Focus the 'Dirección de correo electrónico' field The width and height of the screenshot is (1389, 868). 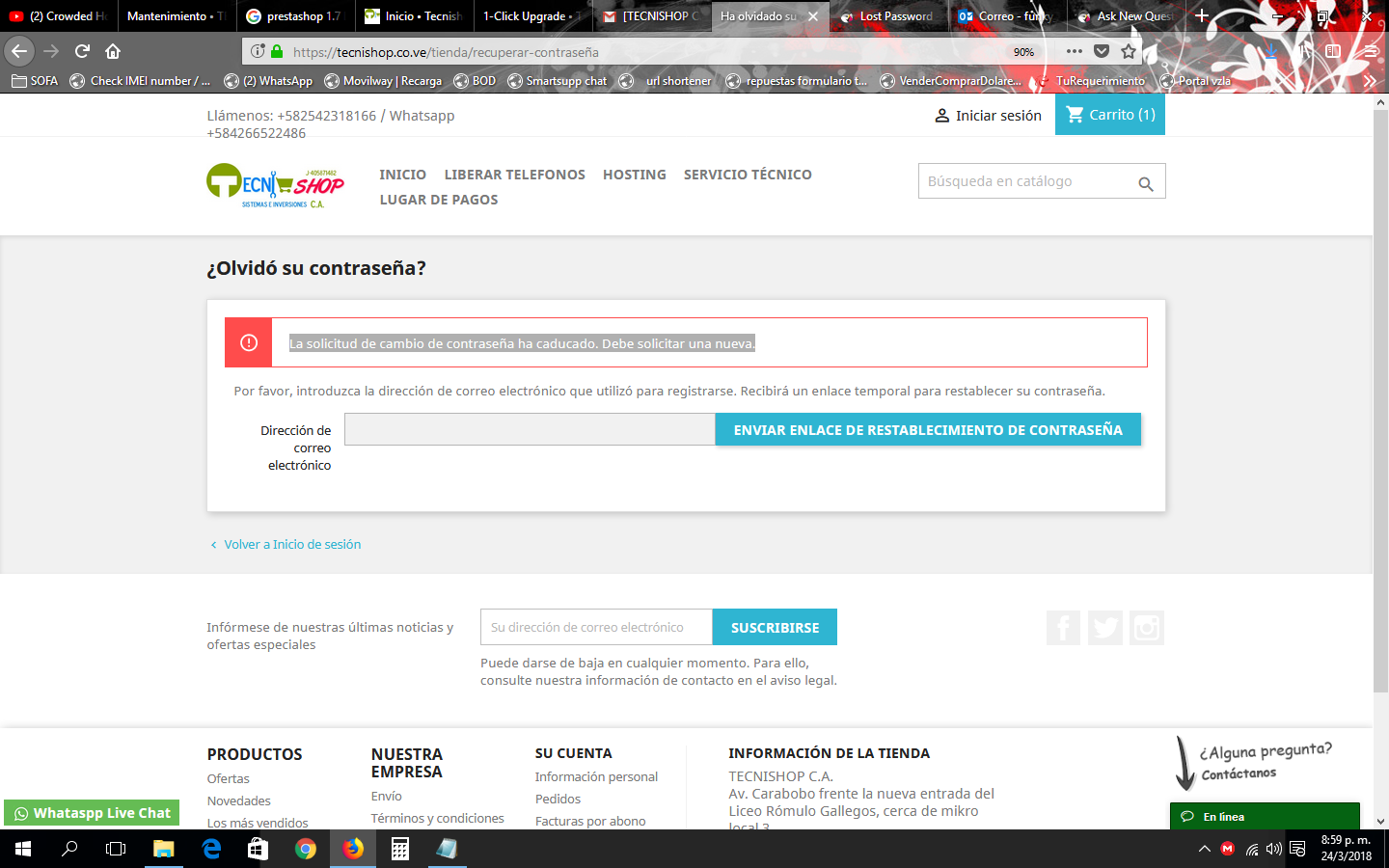(x=530, y=430)
